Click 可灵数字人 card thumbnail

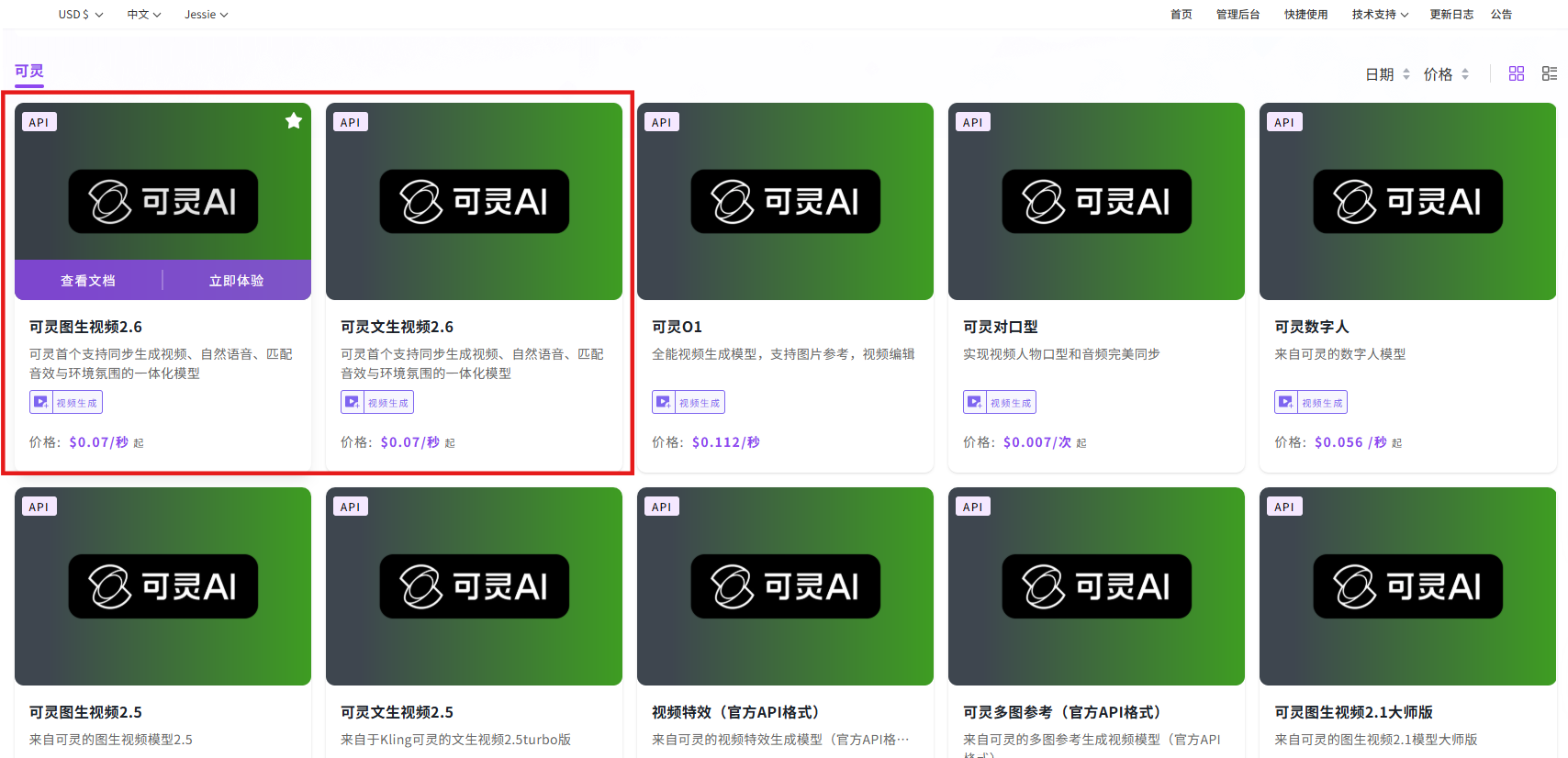pyautogui.click(x=1407, y=201)
